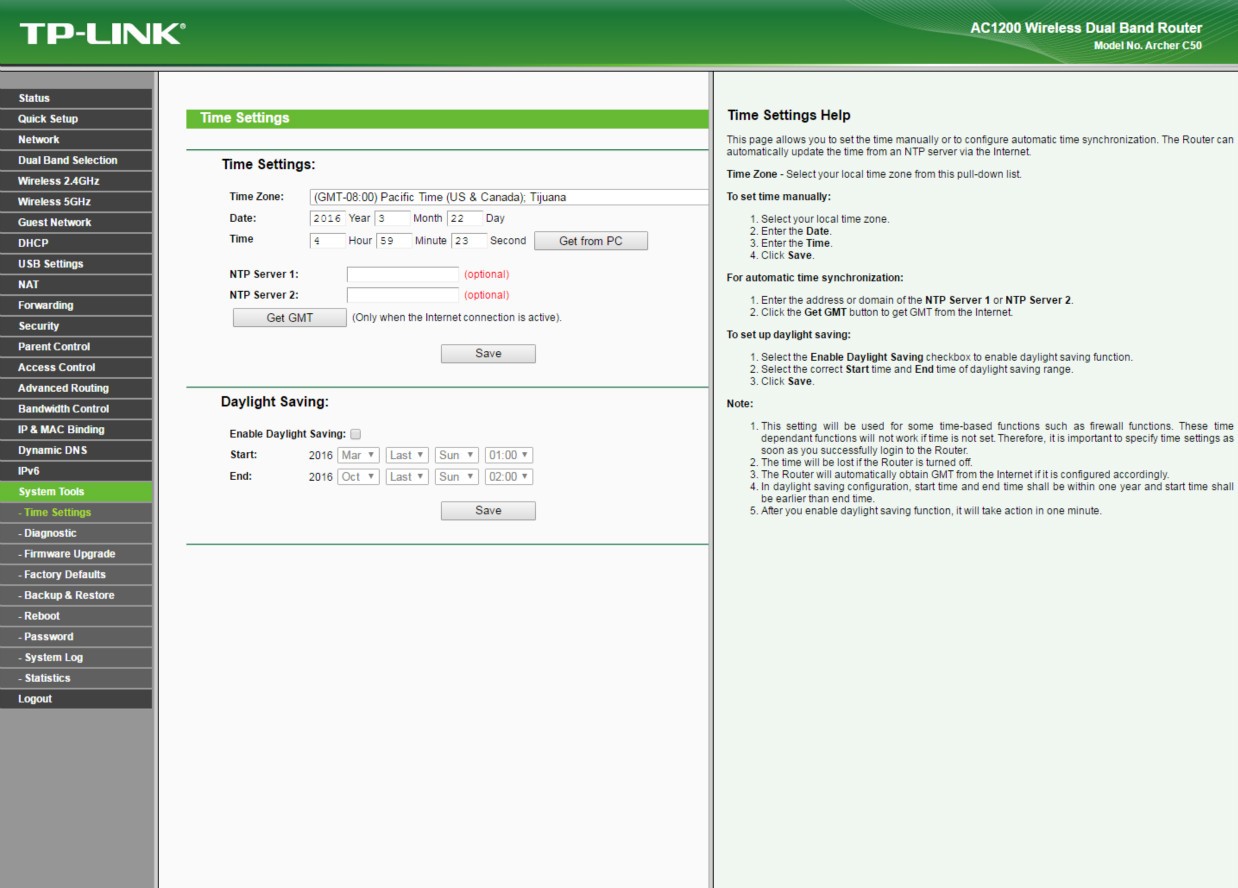Screen dimensions: 1238x888
Task: Open the Time Zone dropdown
Action: click(x=508, y=197)
